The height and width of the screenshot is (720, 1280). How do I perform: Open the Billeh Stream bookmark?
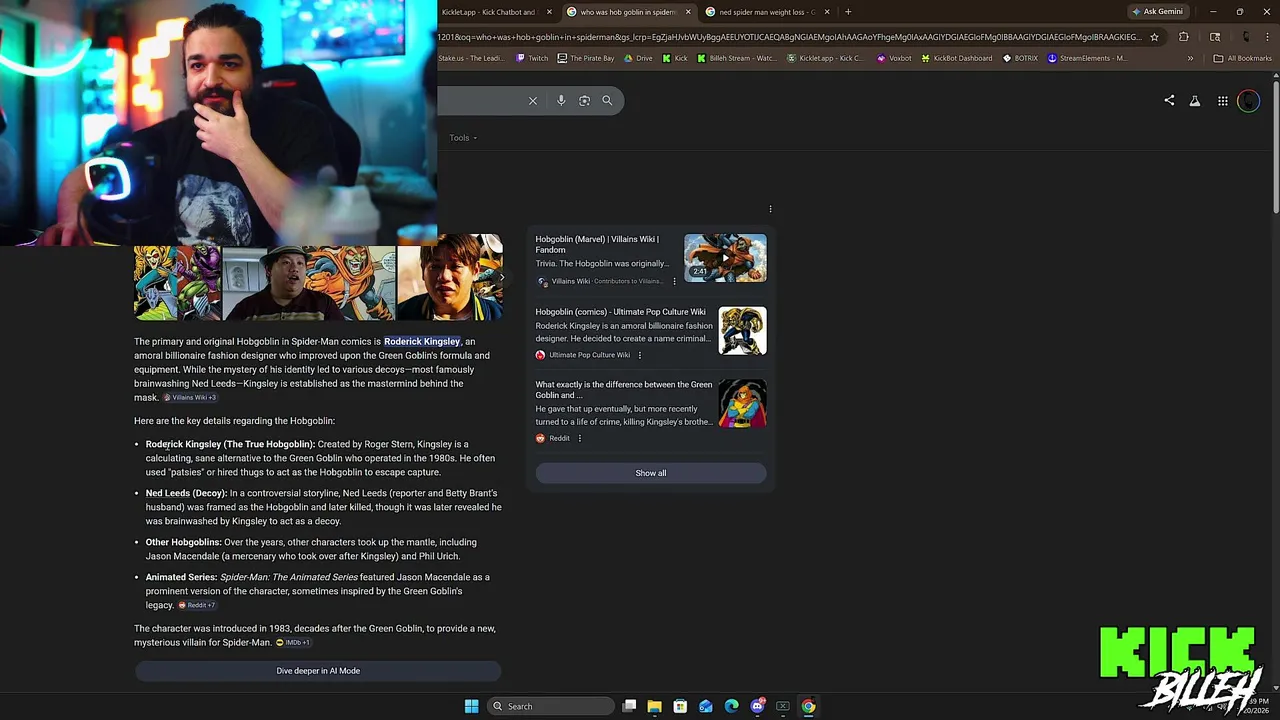(736, 58)
